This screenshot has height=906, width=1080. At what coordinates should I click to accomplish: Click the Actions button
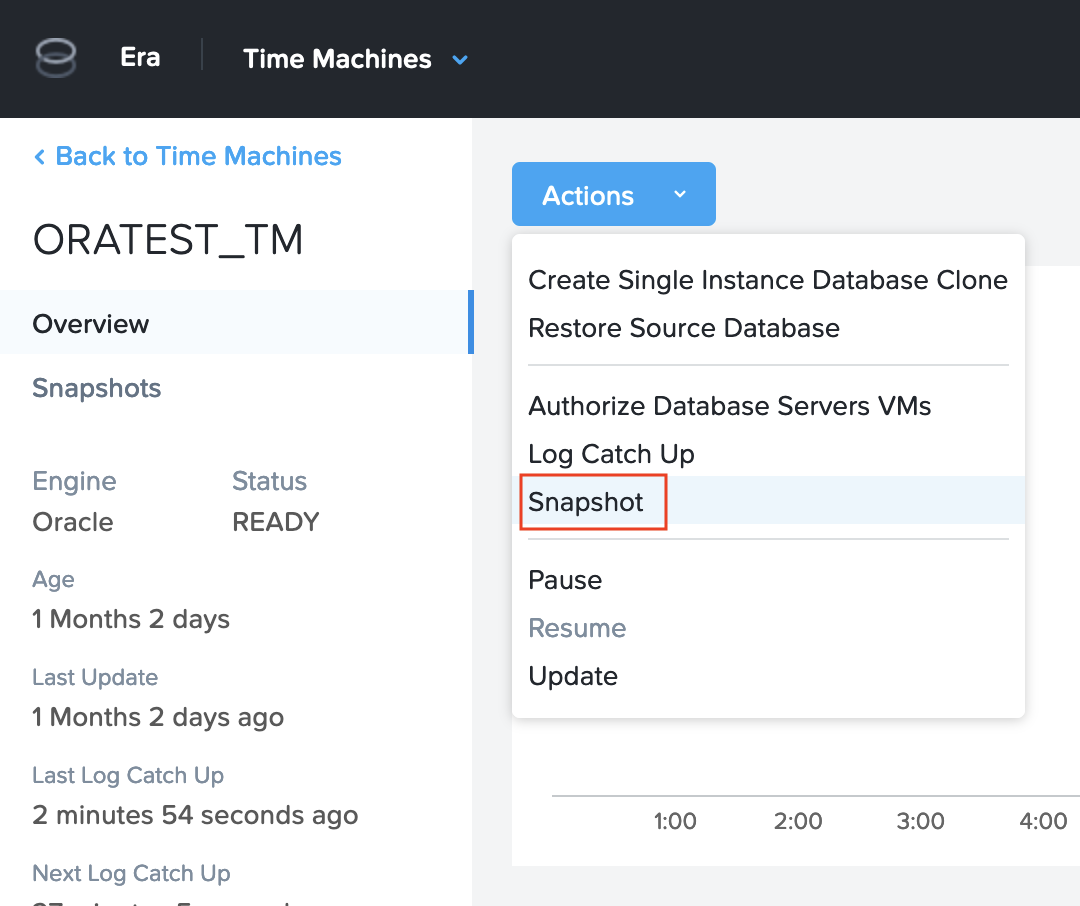coord(614,194)
